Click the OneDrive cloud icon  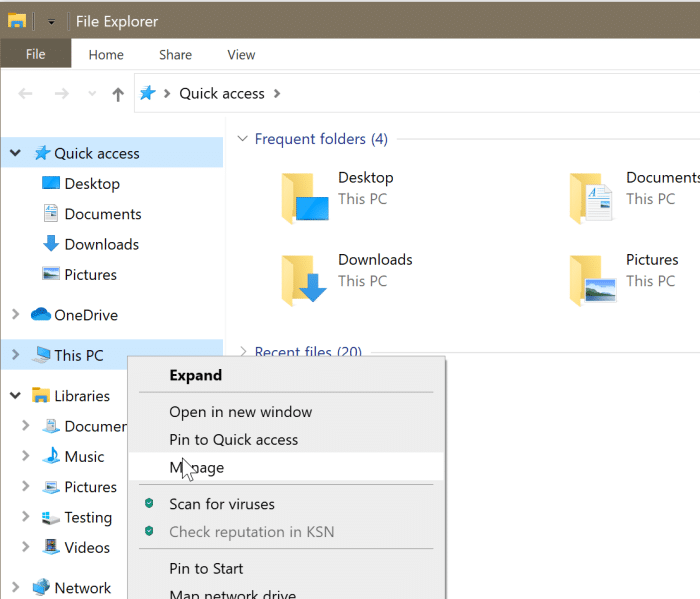pos(41,314)
